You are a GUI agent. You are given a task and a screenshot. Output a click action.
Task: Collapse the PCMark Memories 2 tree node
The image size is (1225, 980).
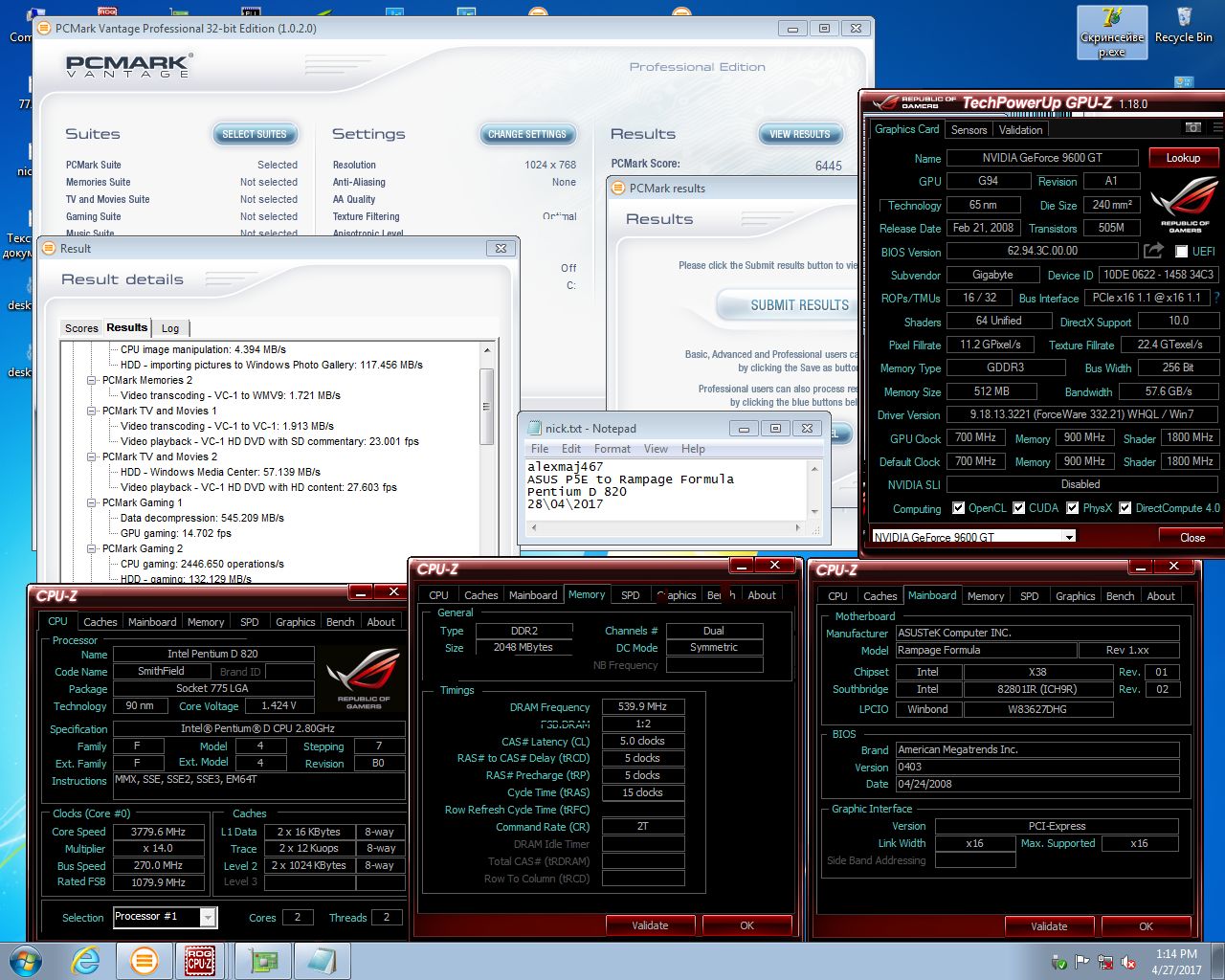click(93, 380)
